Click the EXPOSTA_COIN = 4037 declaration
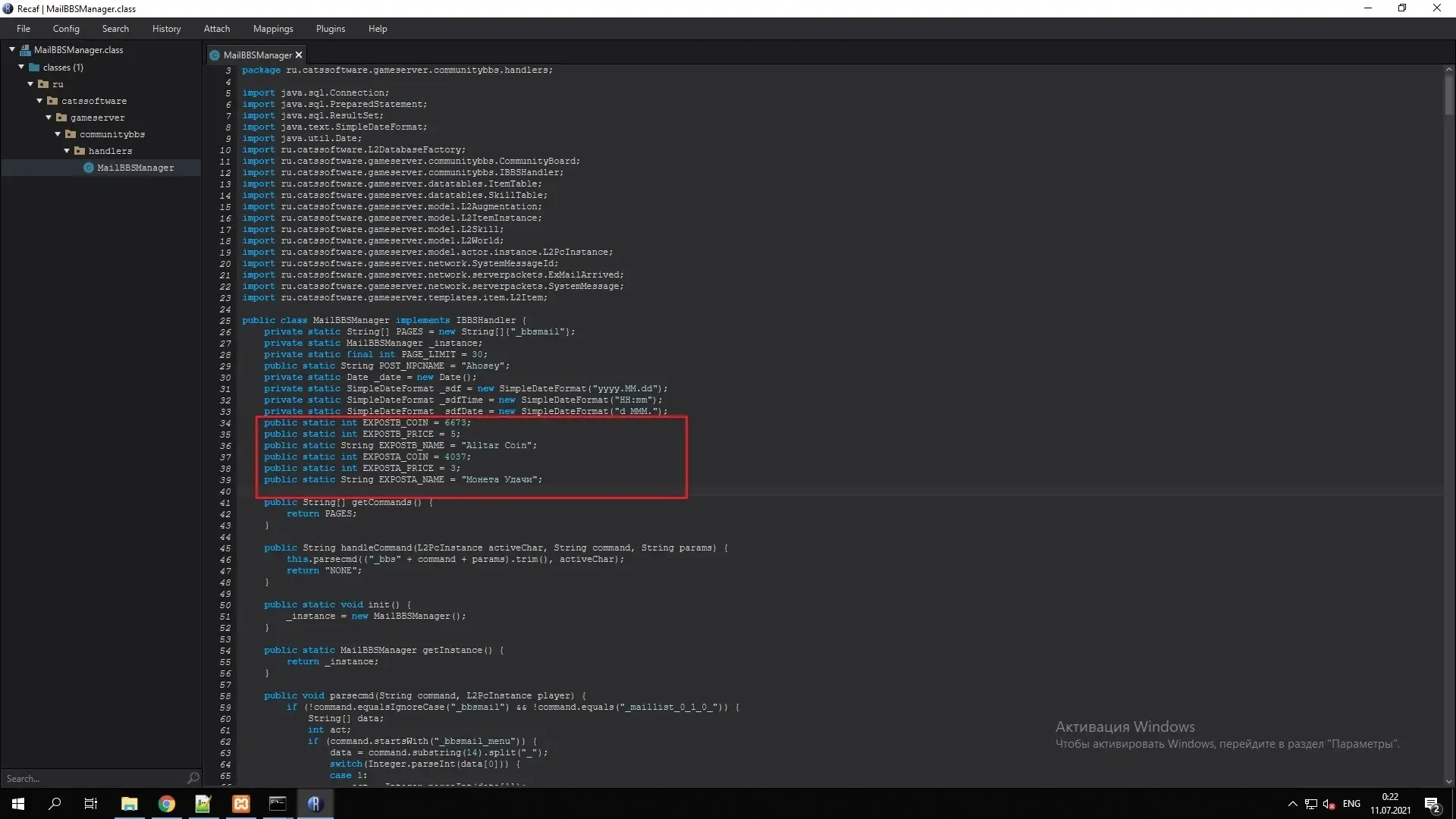The width and height of the screenshot is (1456, 819). click(x=367, y=457)
